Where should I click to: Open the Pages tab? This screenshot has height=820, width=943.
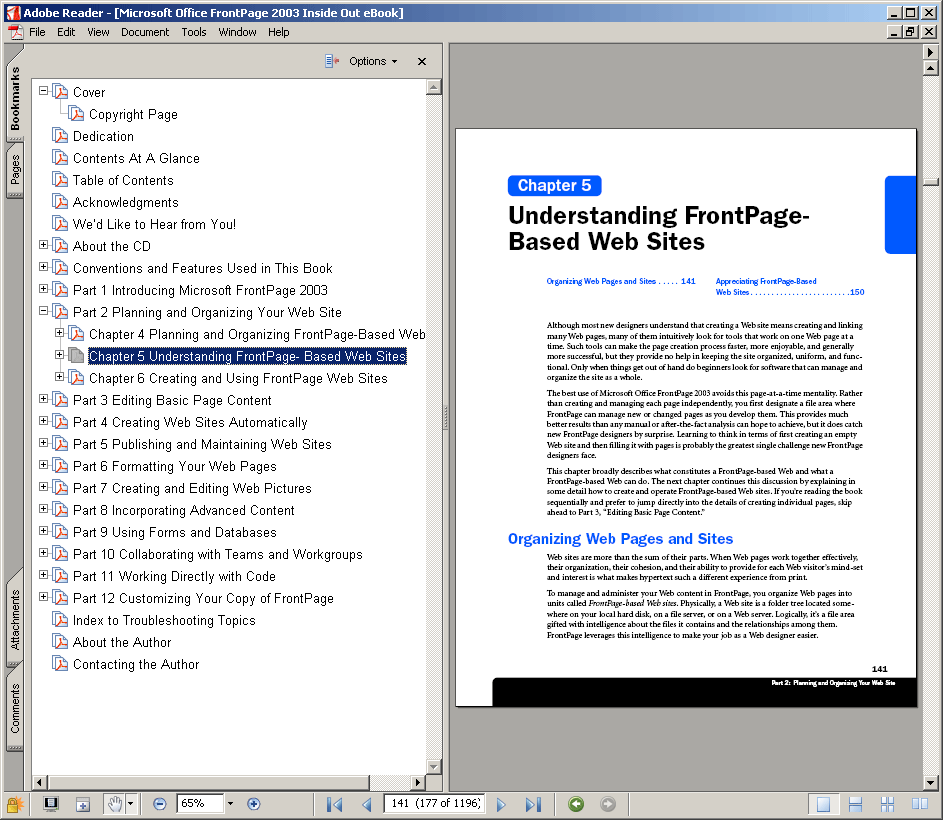14,170
